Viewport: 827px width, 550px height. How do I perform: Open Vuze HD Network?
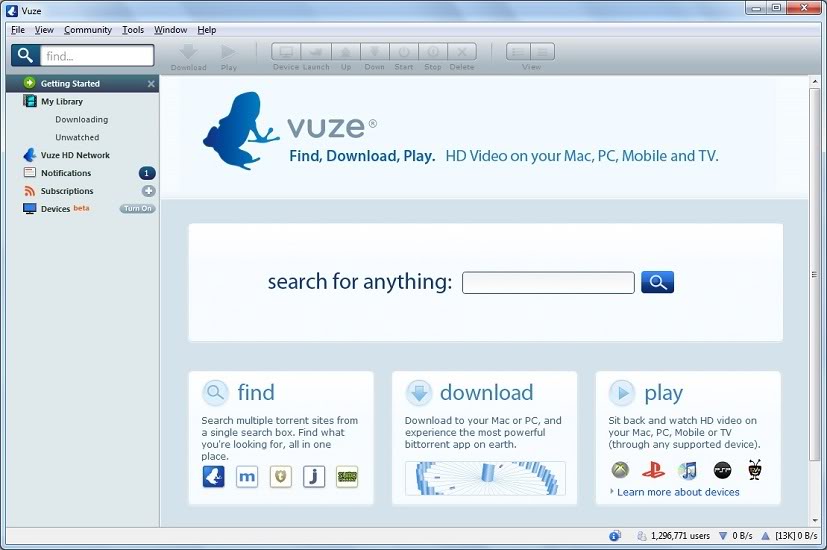coord(75,155)
